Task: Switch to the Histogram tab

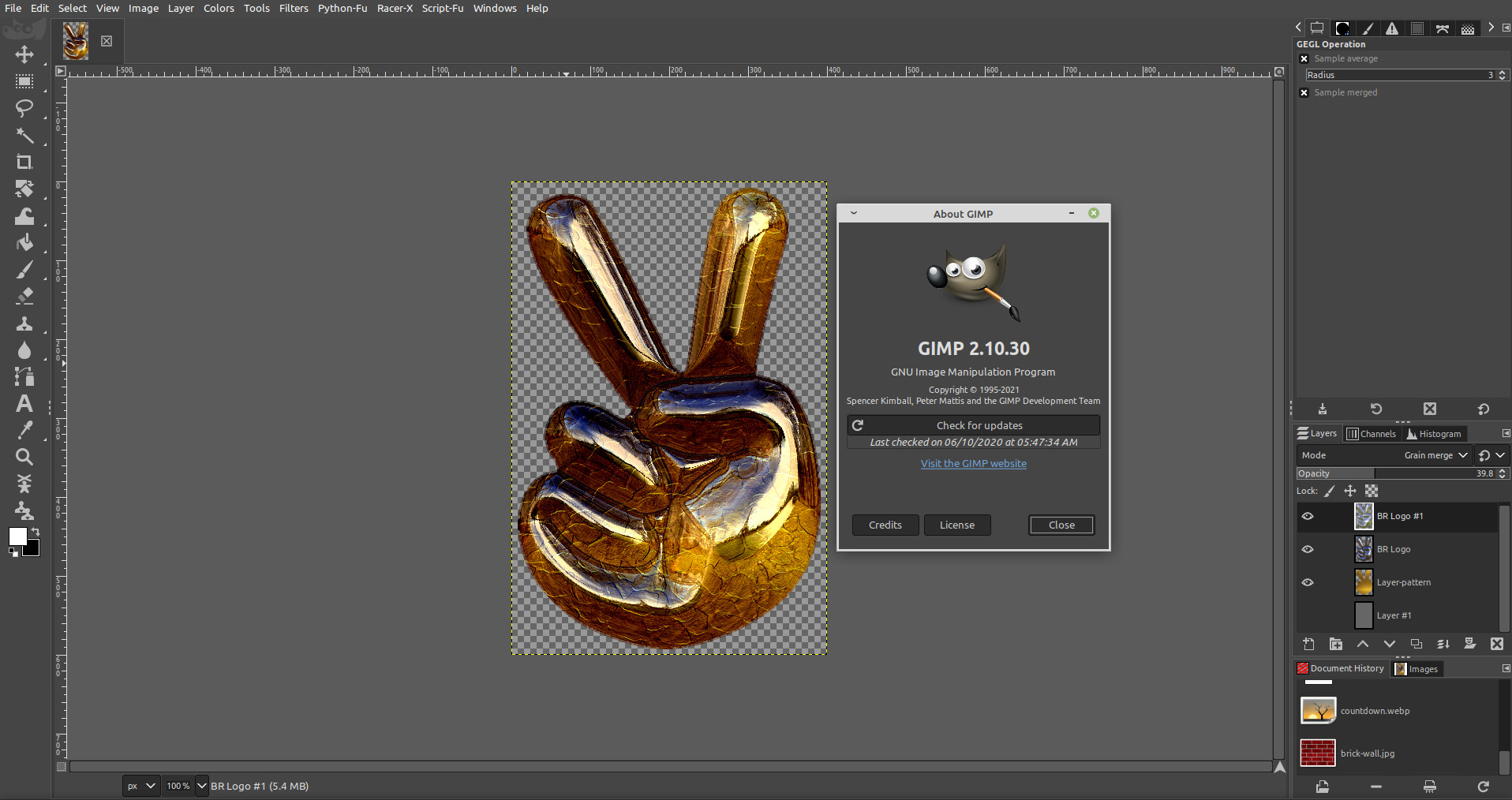Action: pyautogui.click(x=1434, y=433)
